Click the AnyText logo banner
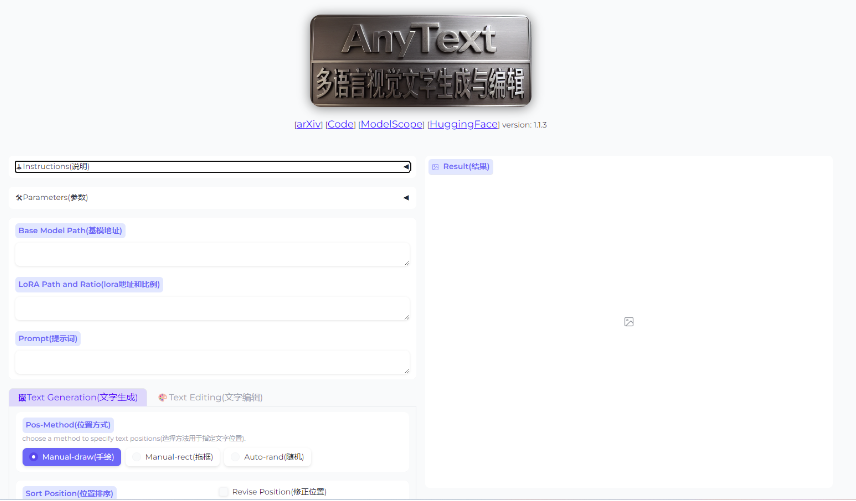This screenshot has width=856, height=501. point(419,61)
